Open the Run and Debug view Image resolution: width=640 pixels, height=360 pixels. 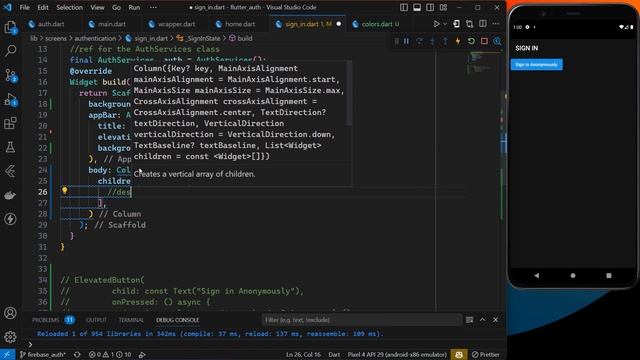(10, 99)
